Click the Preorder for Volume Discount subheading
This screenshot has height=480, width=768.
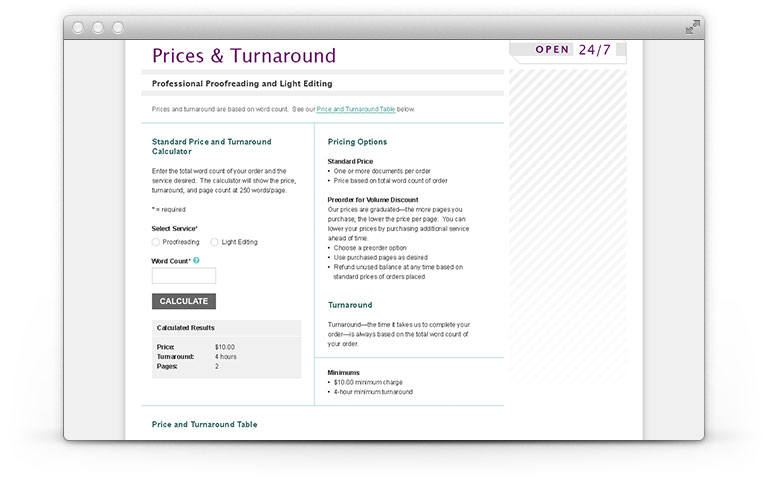pyautogui.click(x=373, y=200)
